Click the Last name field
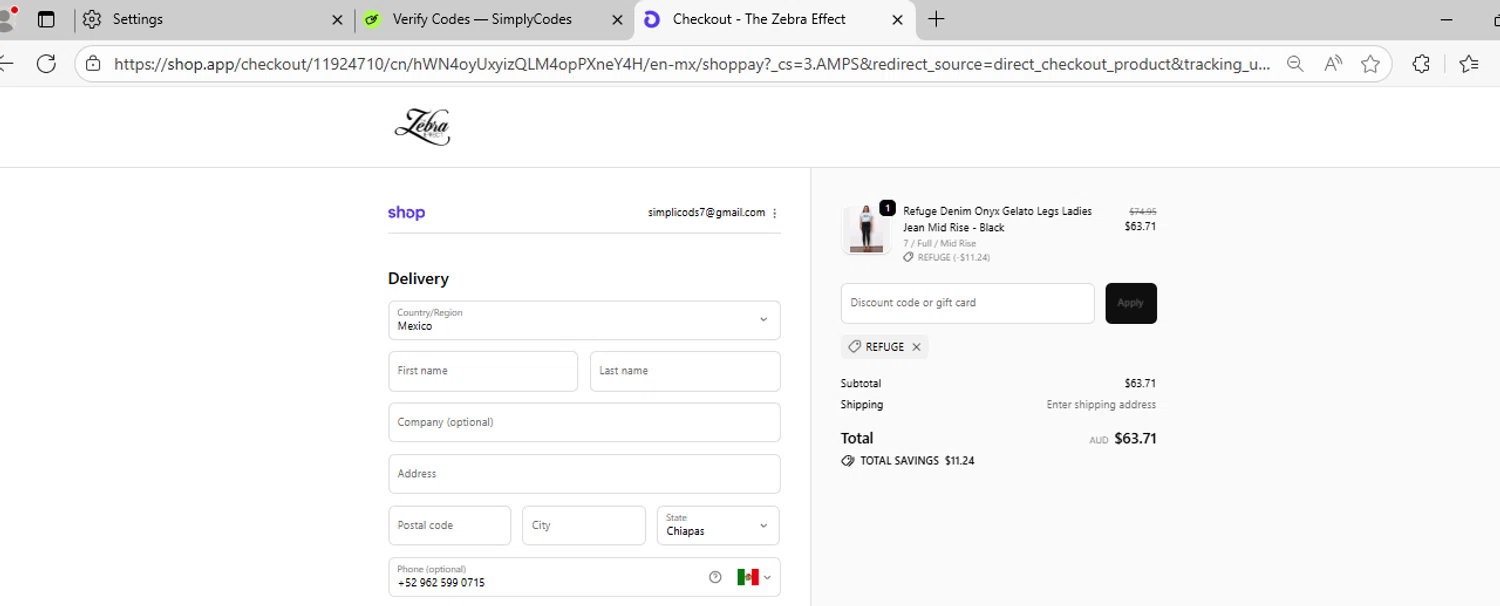Image resolution: width=1500 pixels, height=606 pixels. pos(685,371)
